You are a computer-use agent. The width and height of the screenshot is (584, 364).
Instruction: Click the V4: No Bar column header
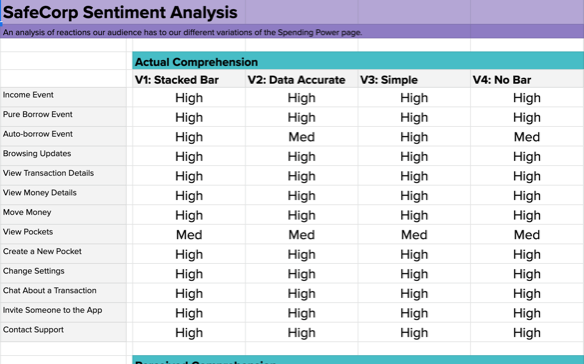pyautogui.click(x=502, y=80)
